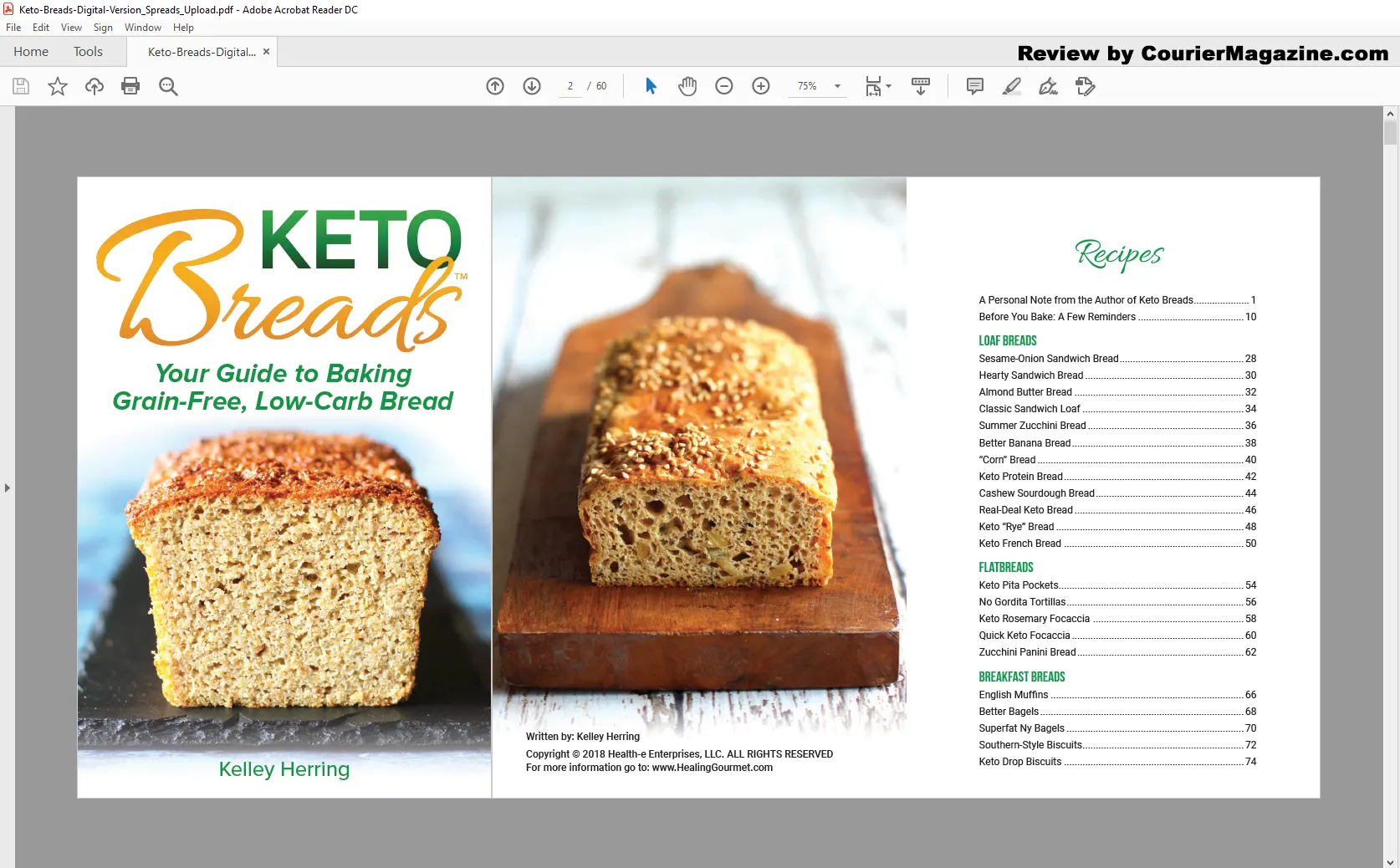The height and width of the screenshot is (868, 1400).
Task: Click 'Keto Pita Pockets' contents entry
Action: (x=1117, y=585)
